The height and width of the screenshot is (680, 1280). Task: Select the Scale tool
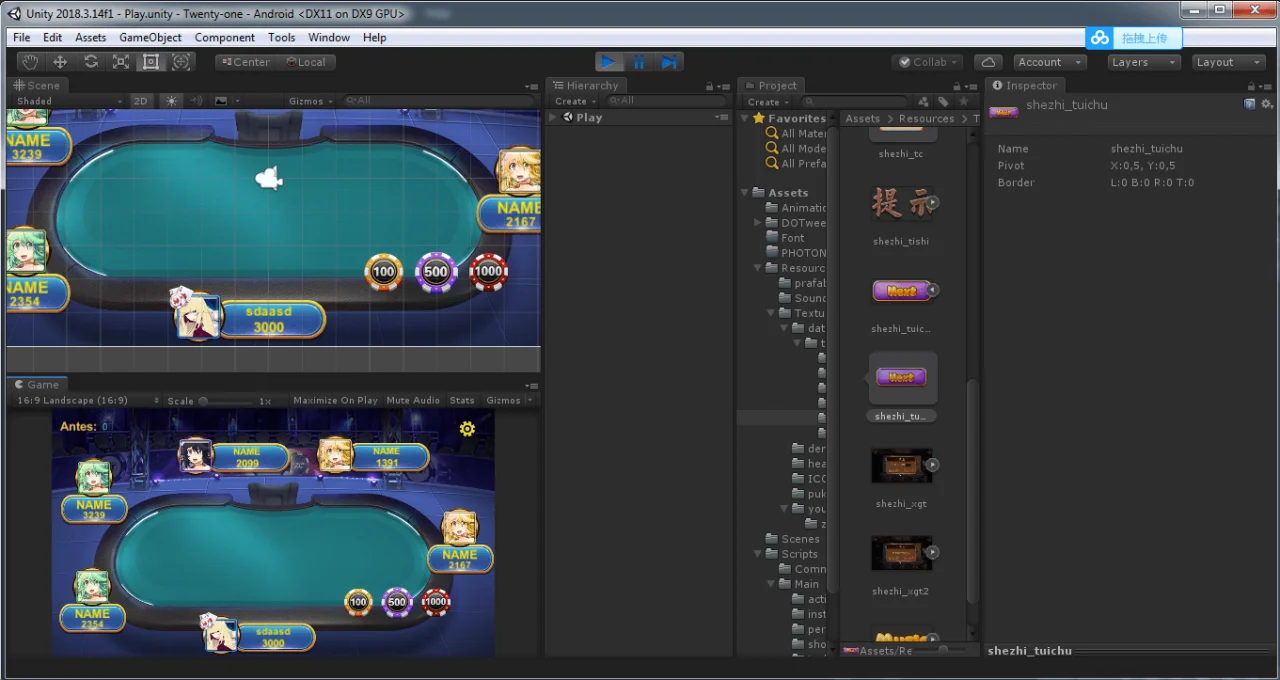tap(120, 62)
